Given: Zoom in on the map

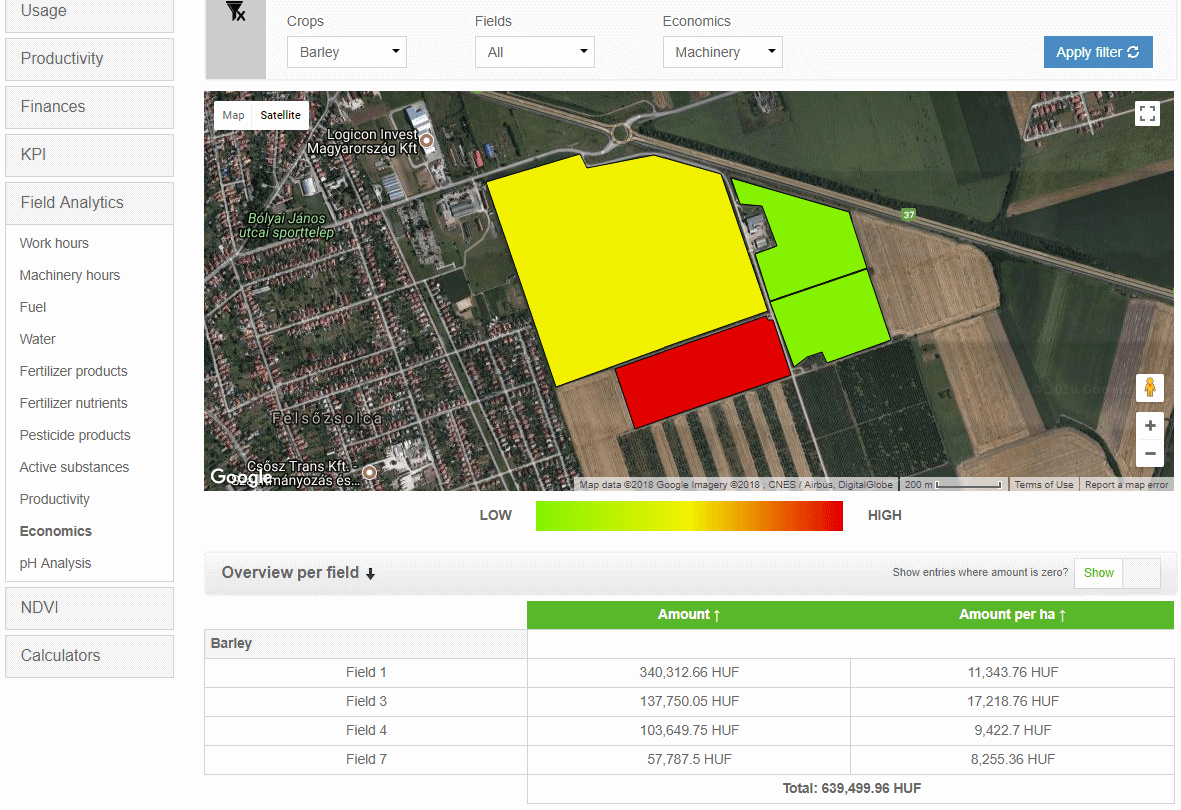Looking at the screenshot, I should point(1150,426).
